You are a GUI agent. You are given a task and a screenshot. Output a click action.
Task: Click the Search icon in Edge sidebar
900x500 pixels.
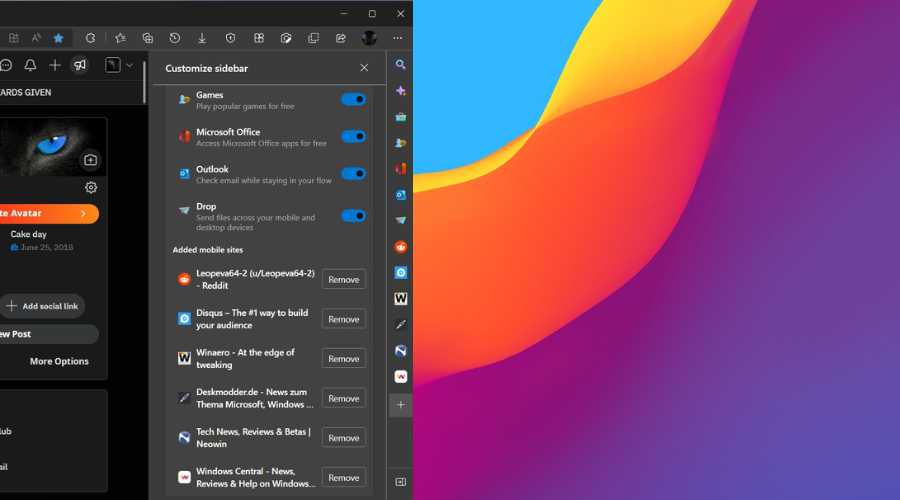pos(401,65)
